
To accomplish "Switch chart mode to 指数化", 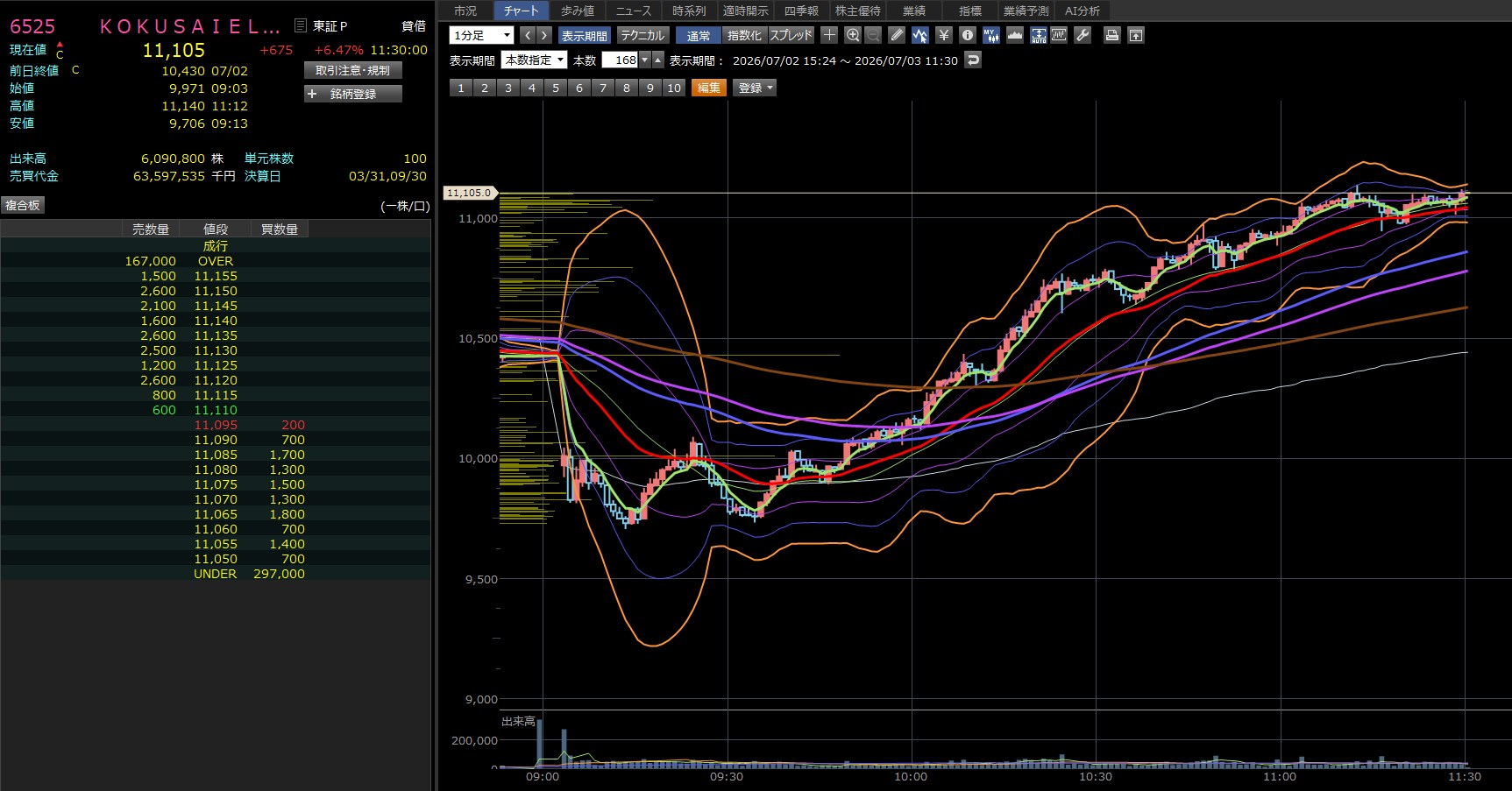I will tap(744, 35).
